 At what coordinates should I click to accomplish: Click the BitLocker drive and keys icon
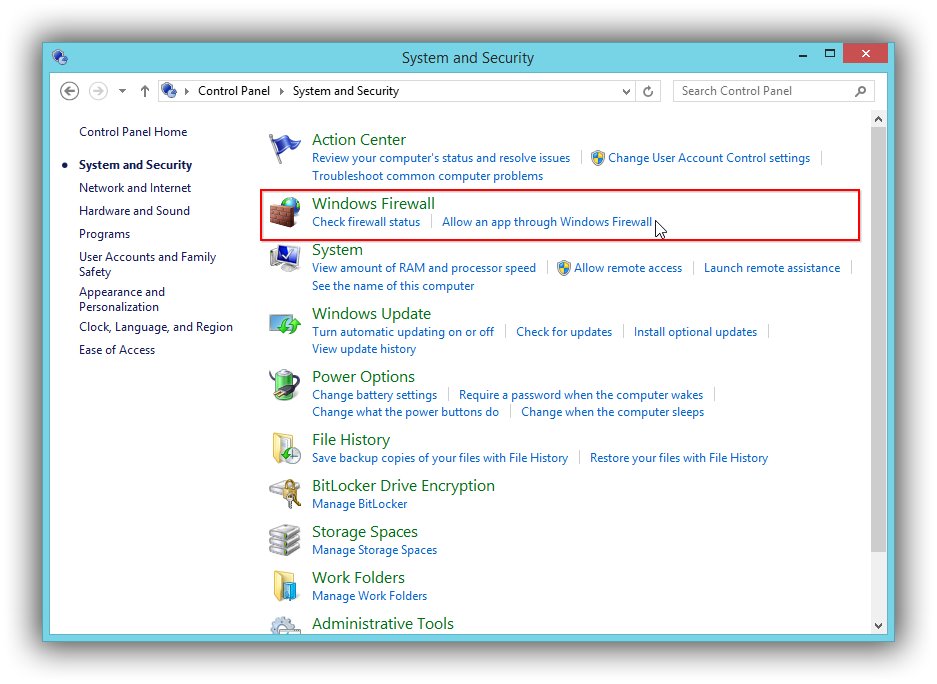pos(284,493)
